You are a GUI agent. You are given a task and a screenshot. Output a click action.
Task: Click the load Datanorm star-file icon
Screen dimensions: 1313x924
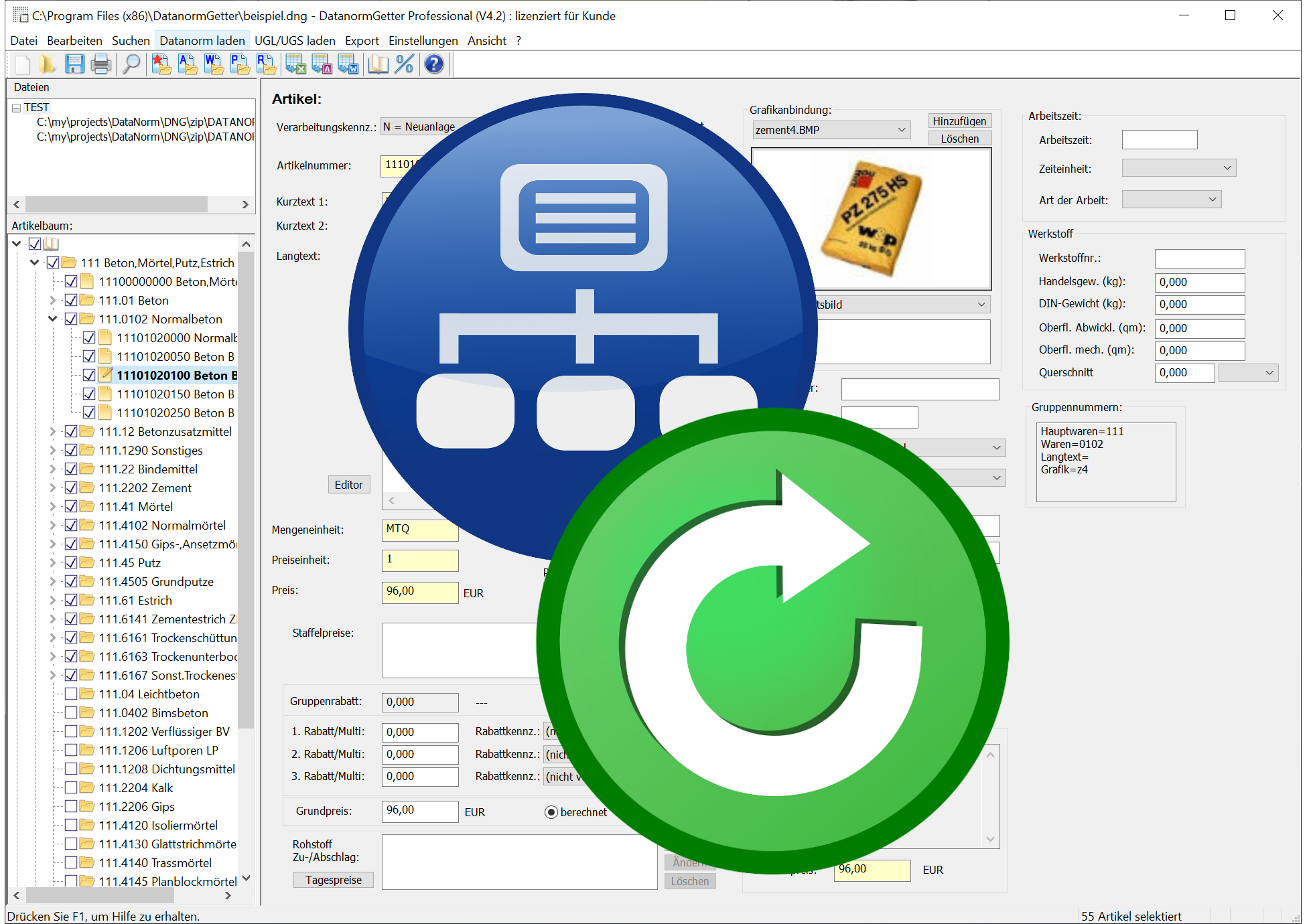[161, 64]
